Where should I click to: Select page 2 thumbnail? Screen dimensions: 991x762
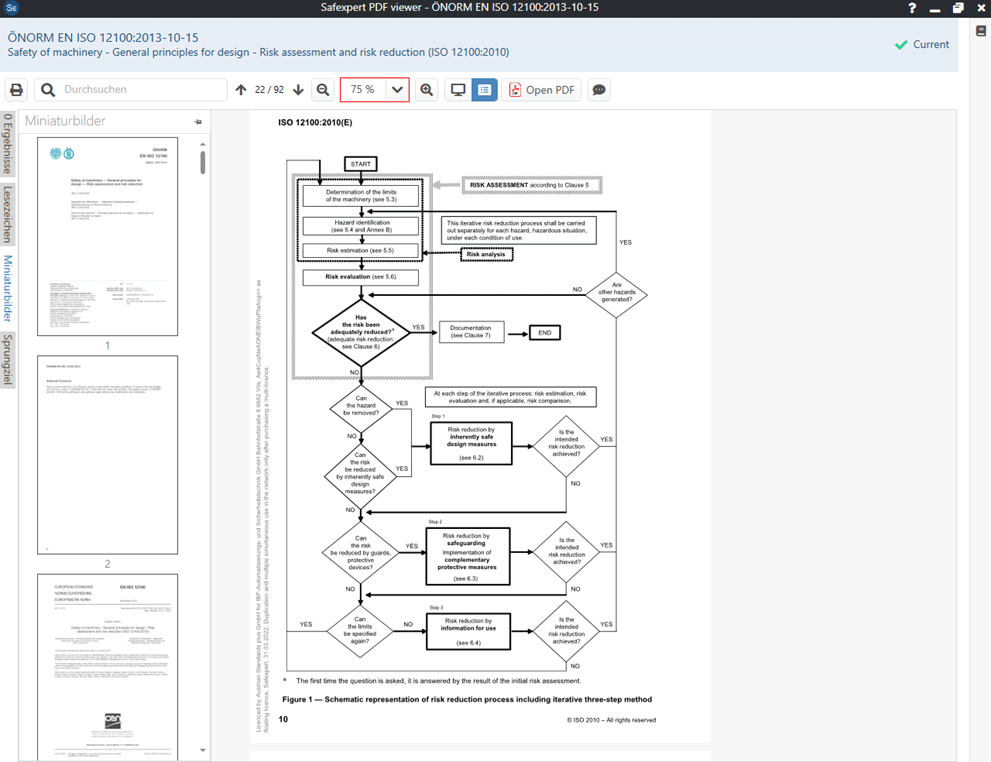pyautogui.click(x=107, y=454)
